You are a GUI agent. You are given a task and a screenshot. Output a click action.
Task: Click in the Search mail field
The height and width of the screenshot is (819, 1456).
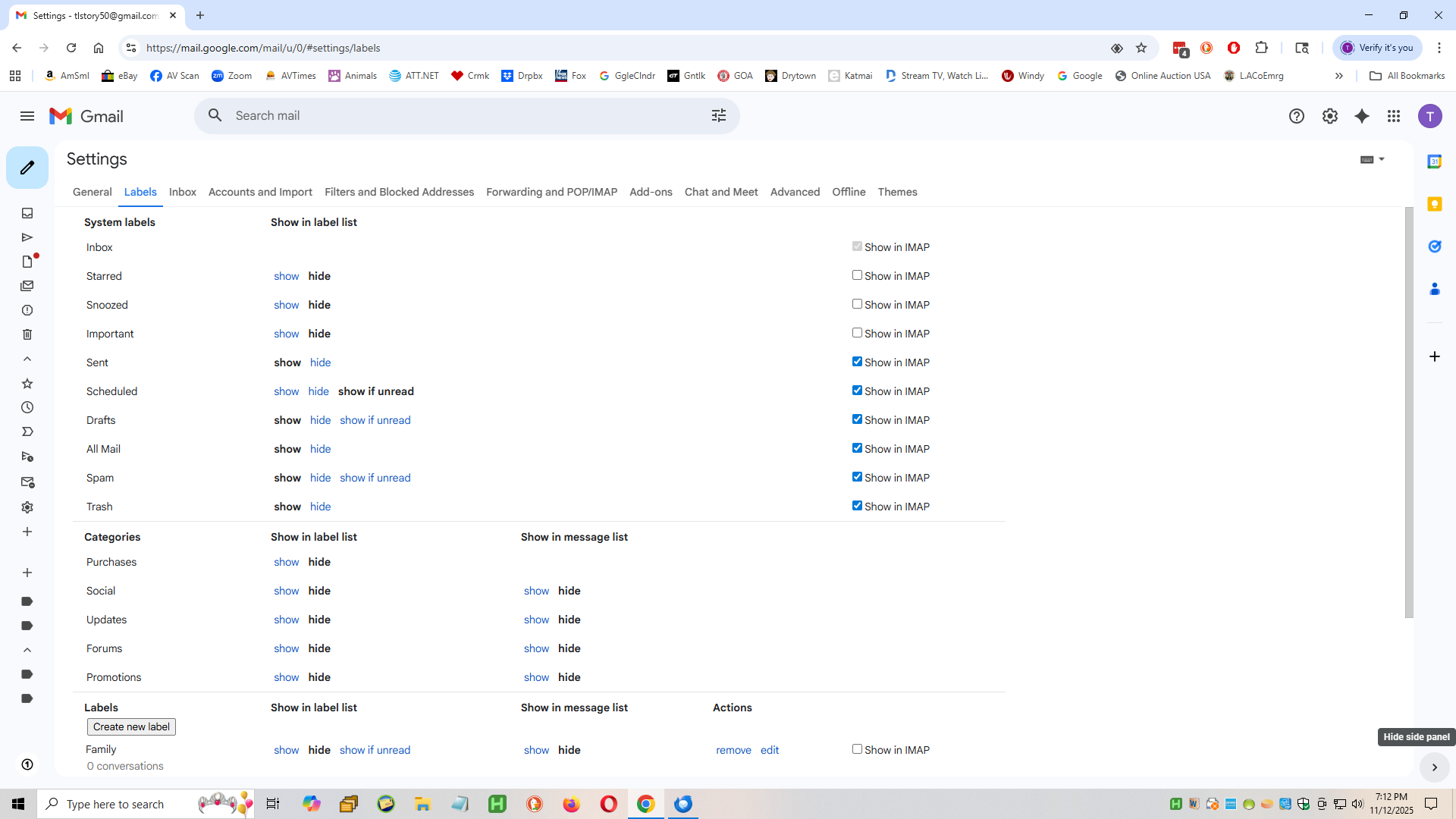point(455,115)
